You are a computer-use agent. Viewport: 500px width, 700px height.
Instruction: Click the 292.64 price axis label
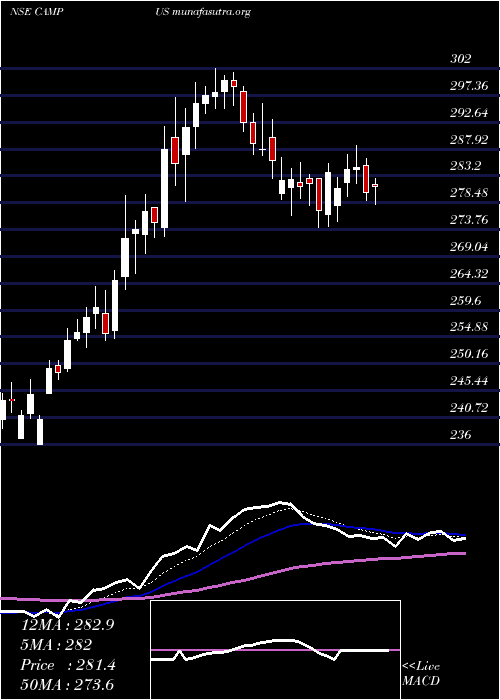(469, 112)
